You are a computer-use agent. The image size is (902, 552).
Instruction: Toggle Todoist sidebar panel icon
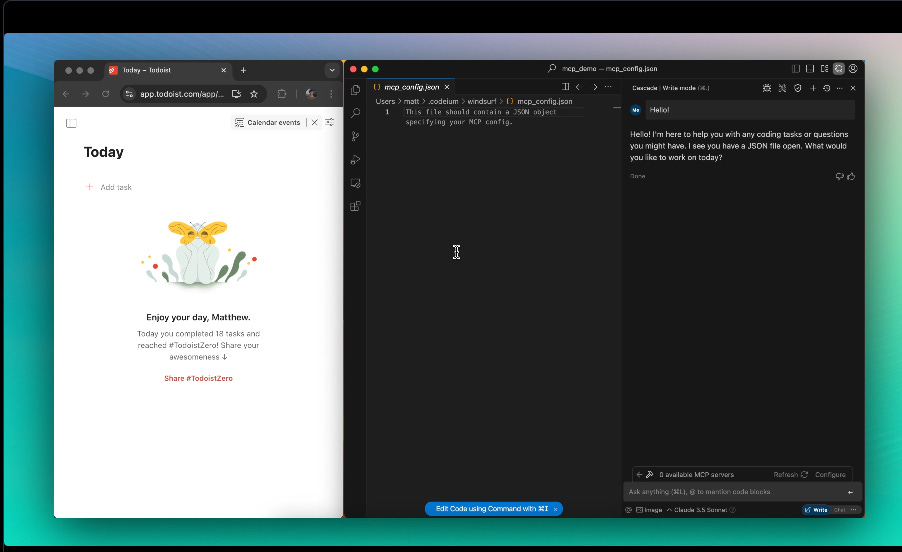point(71,123)
